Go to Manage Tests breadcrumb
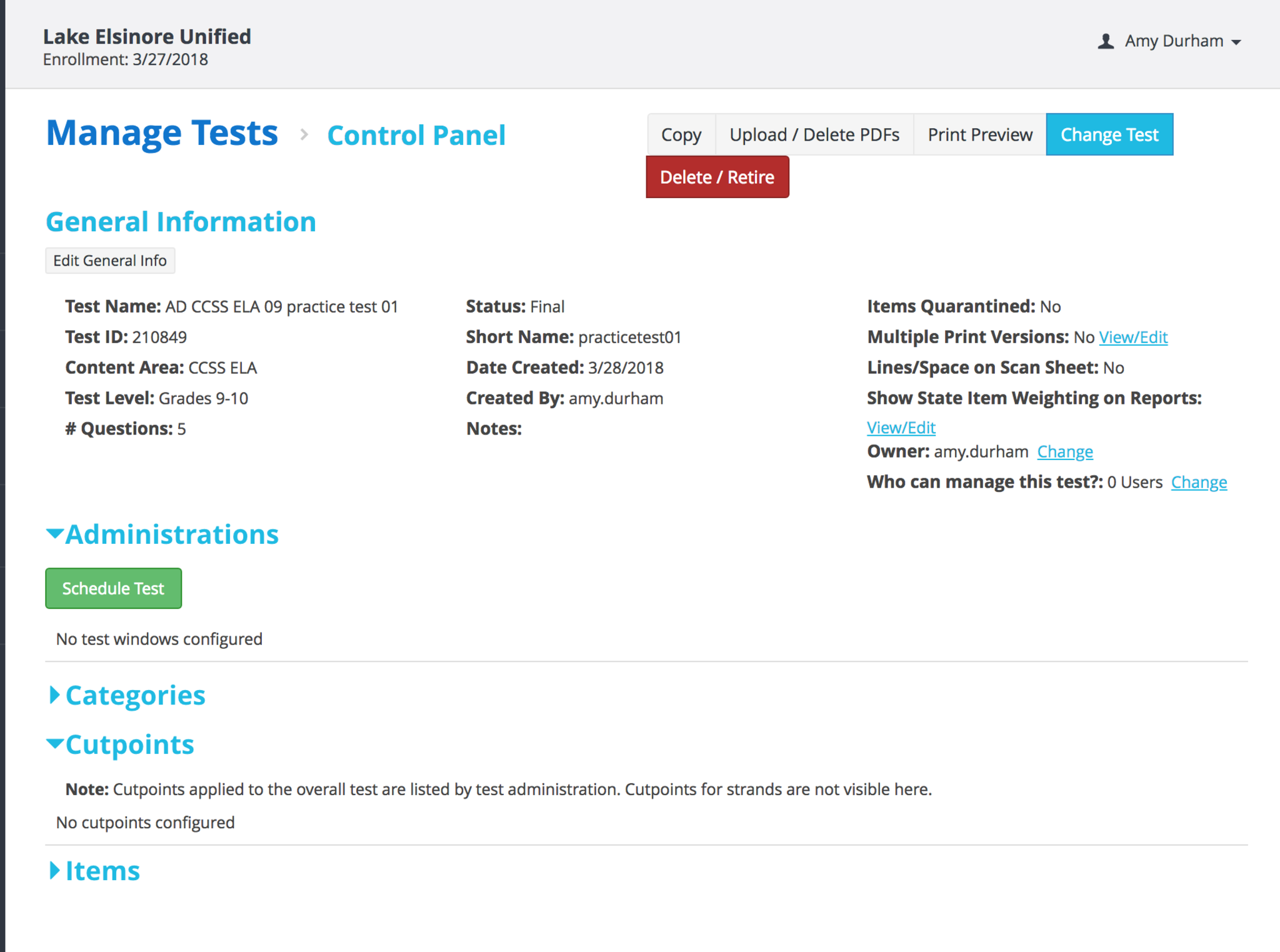The height and width of the screenshot is (952, 1280). tap(162, 133)
